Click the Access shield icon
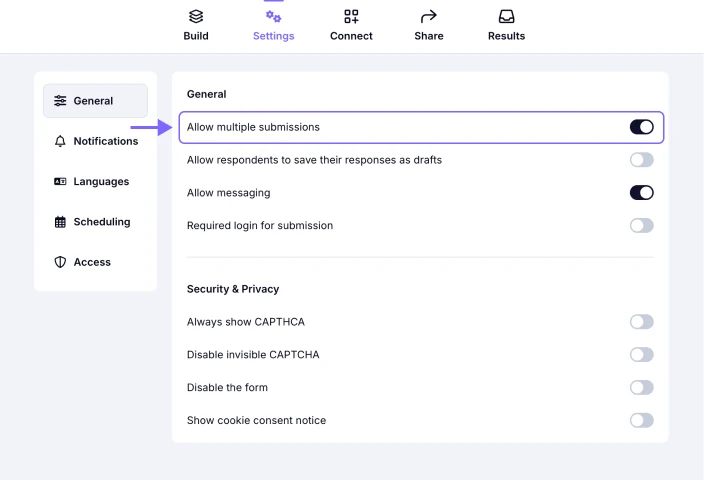The height and width of the screenshot is (480, 704). pos(60,262)
